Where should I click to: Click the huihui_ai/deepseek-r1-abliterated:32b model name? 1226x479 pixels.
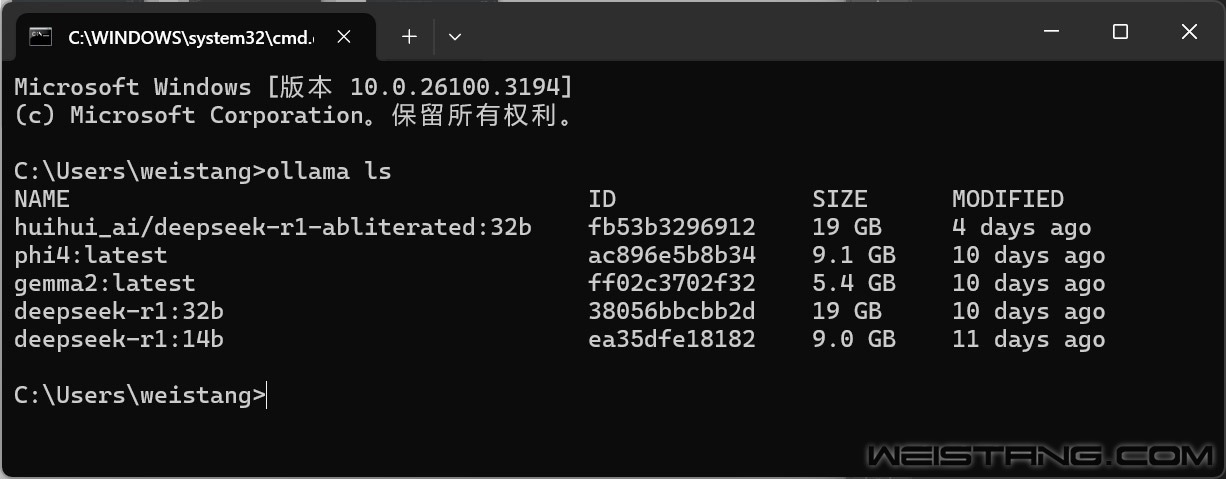[273, 228]
